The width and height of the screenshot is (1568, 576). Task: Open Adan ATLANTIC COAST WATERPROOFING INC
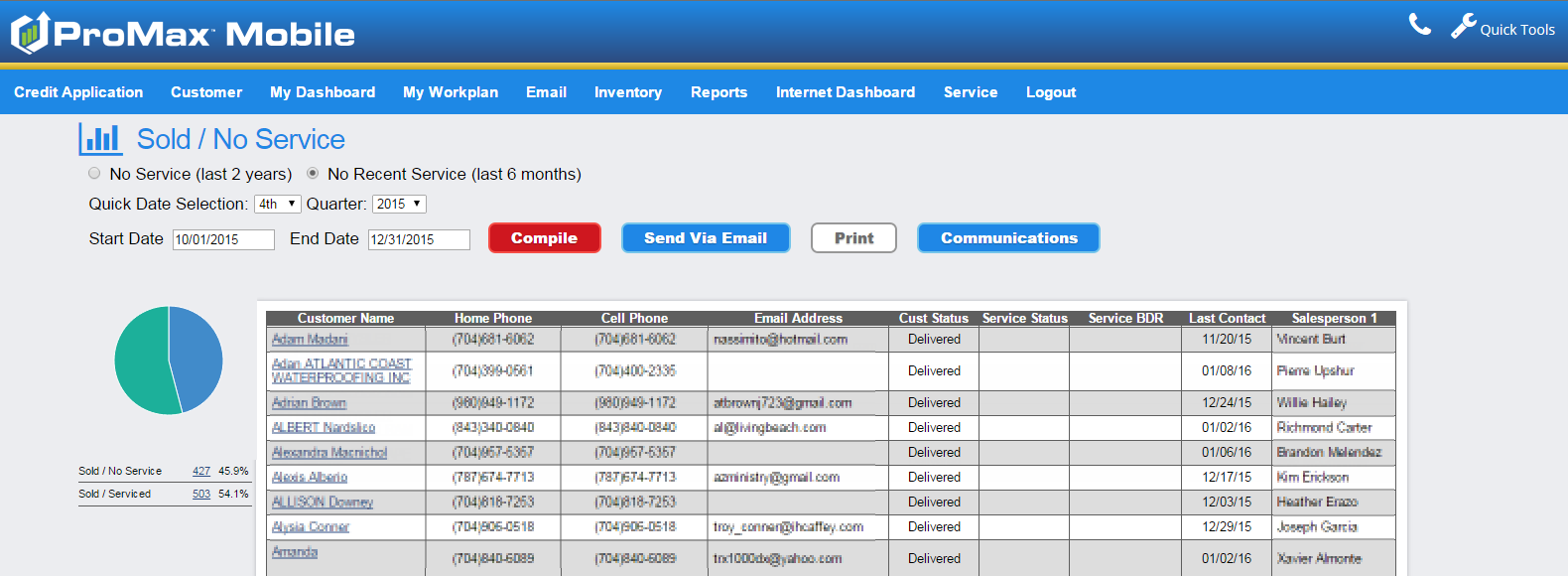point(341,370)
